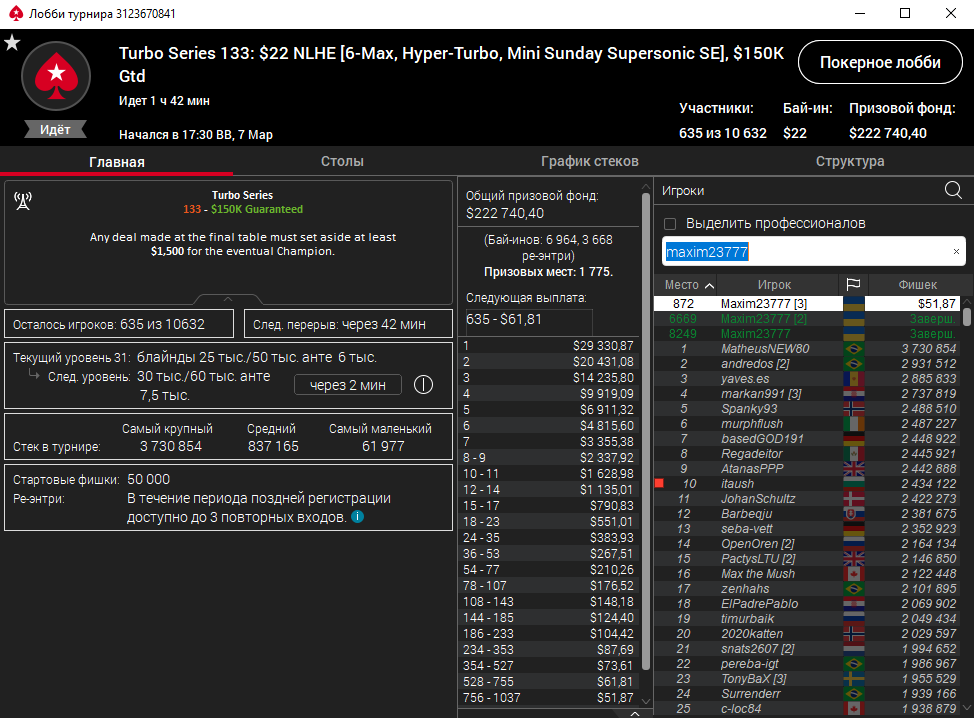Image resolution: width=974 pixels, height=718 pixels.
Task: Click the flag next to murphflush
Action: coord(854,424)
